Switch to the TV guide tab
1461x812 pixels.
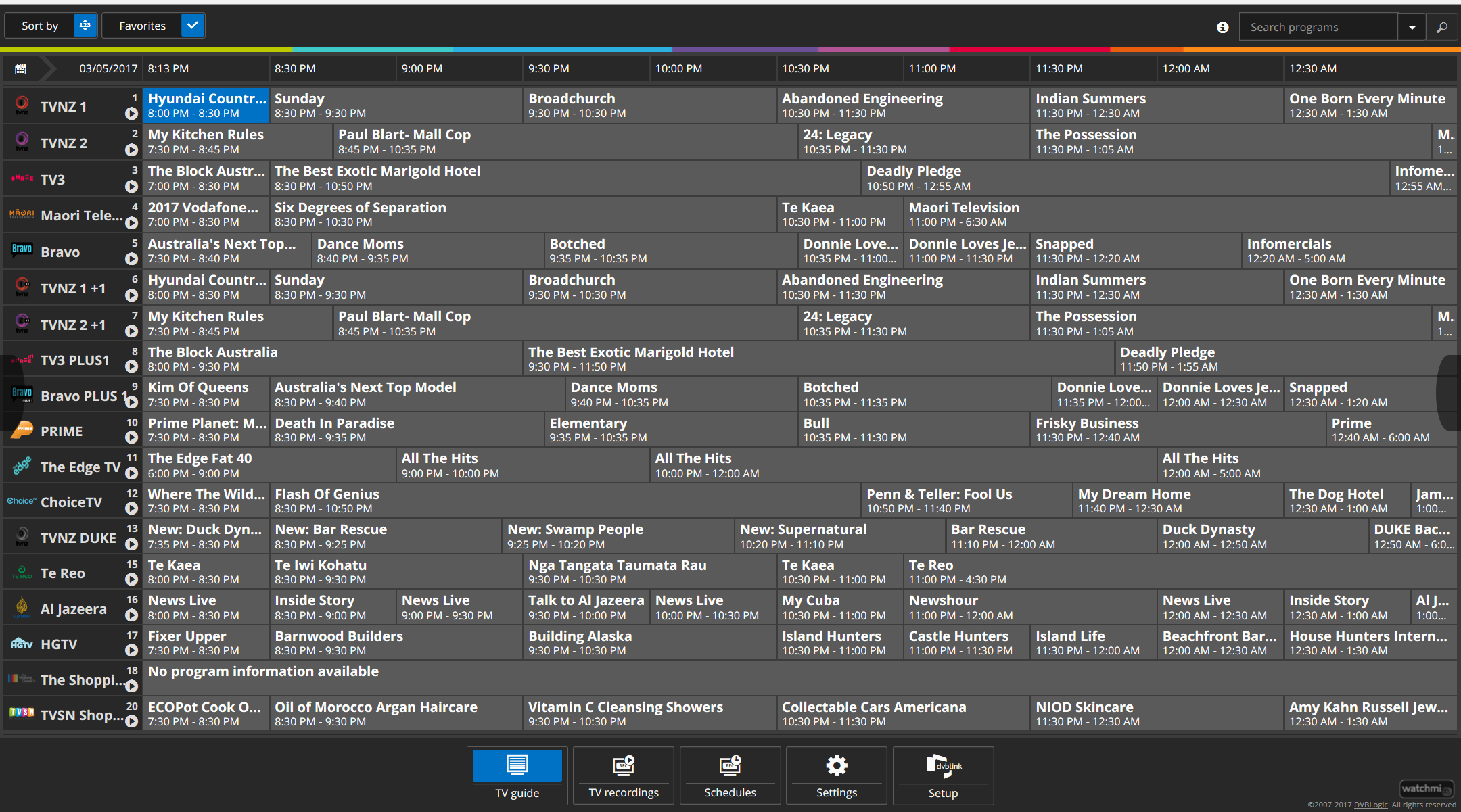517,775
